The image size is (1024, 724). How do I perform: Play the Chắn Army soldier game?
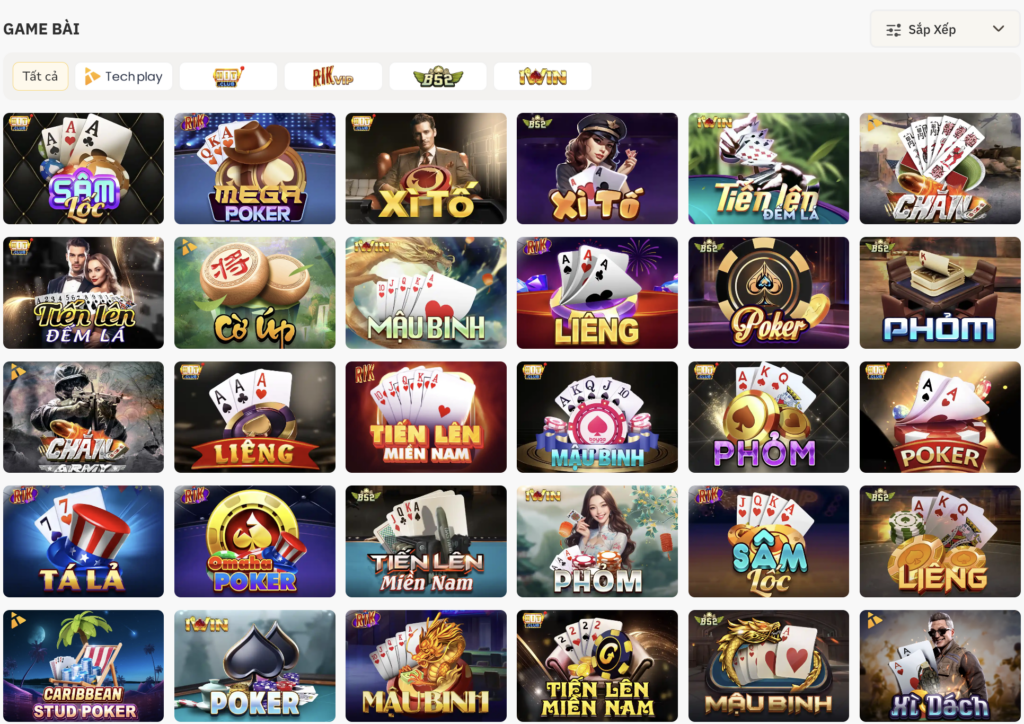pos(84,417)
